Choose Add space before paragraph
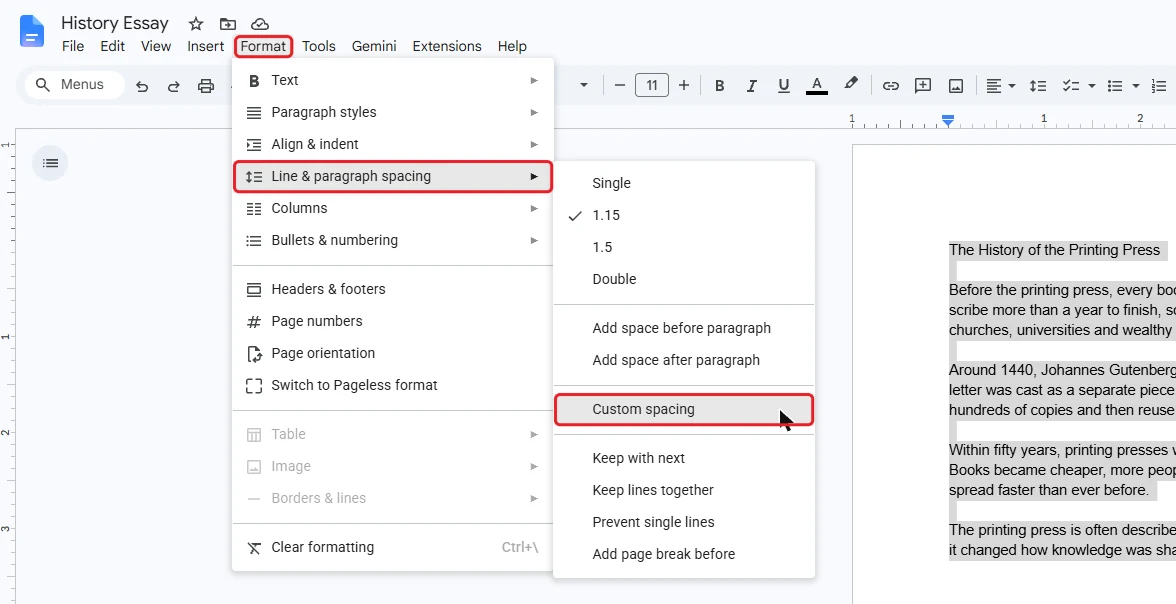1176x604 pixels. click(x=684, y=328)
